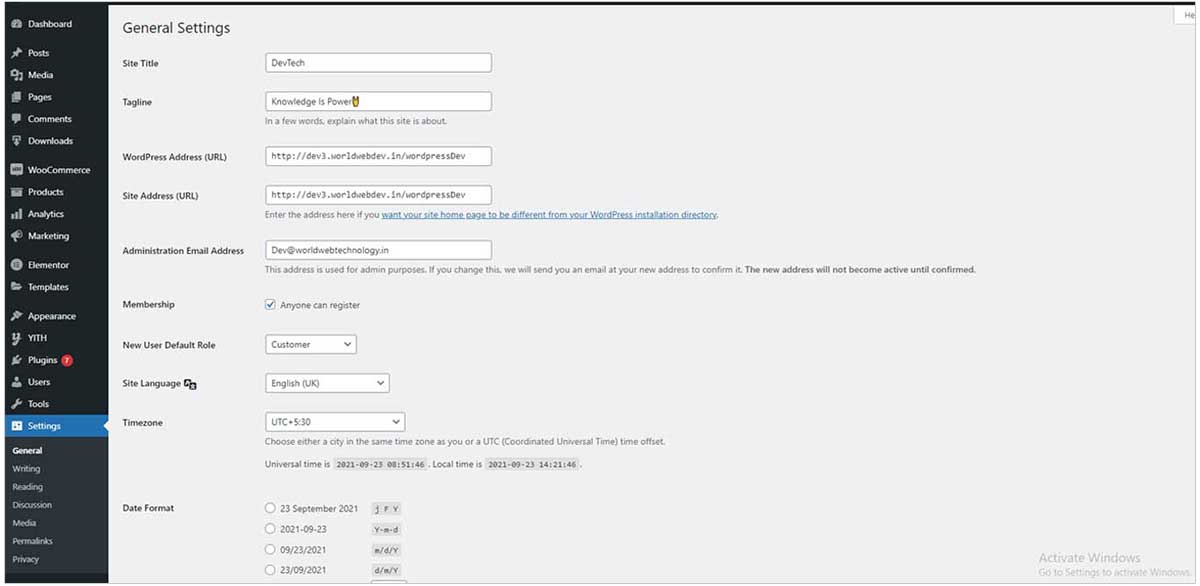1200x586 pixels.
Task: Select the 23 September 2021 date format
Action: tap(270, 508)
